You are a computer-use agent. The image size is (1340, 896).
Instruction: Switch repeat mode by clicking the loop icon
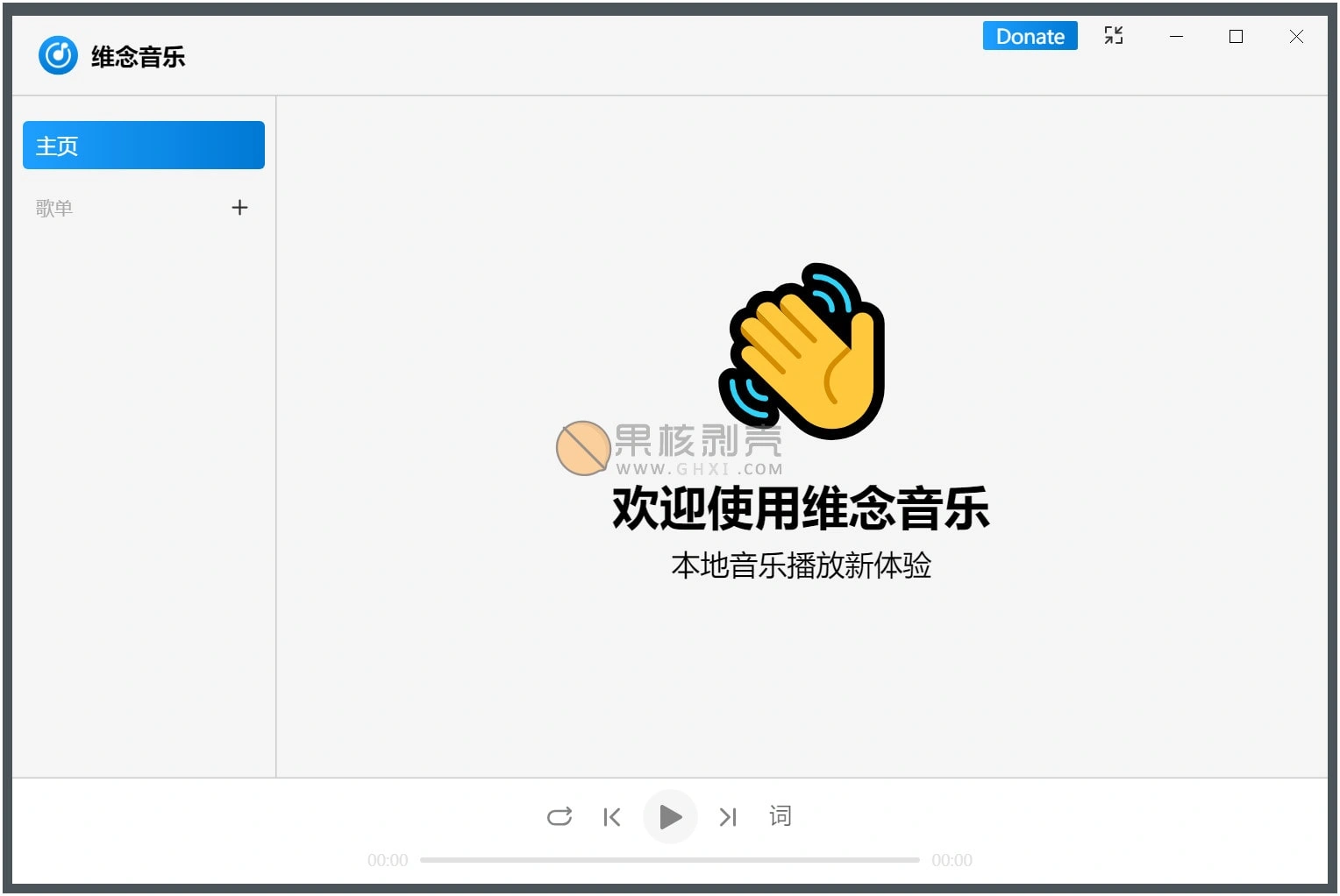pyautogui.click(x=559, y=816)
